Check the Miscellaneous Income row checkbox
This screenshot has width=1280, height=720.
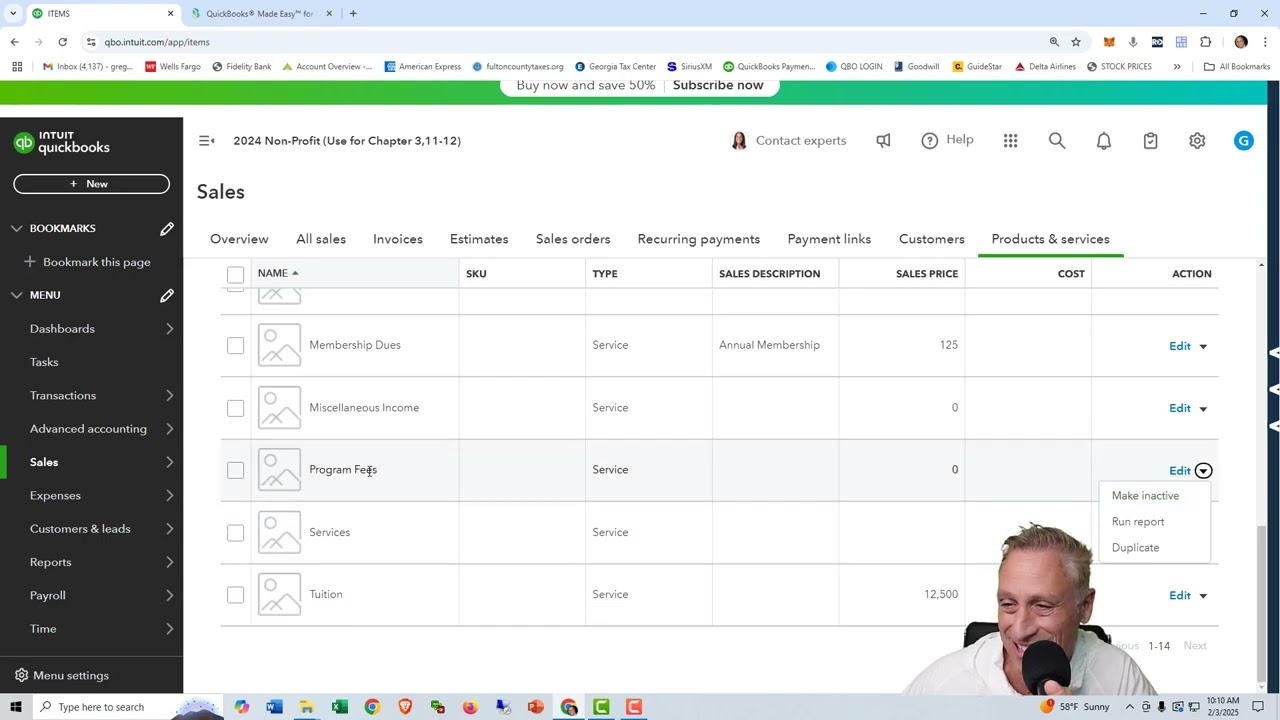[x=235, y=408]
